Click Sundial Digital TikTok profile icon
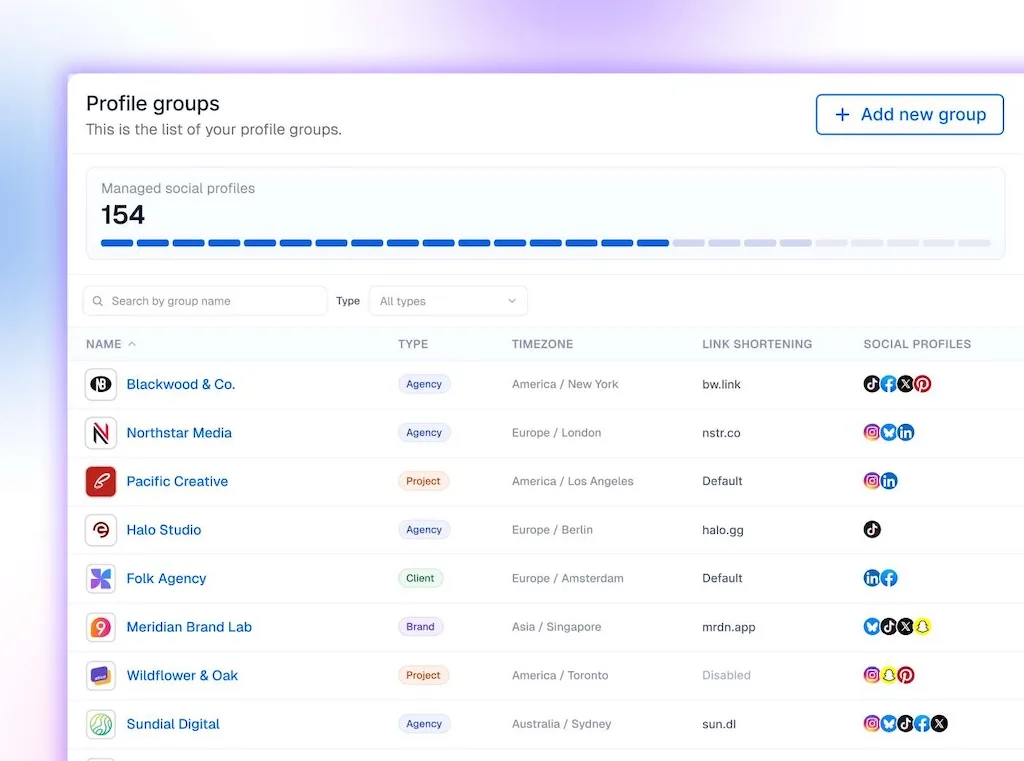Viewport: 1024px width, 761px height. click(905, 723)
